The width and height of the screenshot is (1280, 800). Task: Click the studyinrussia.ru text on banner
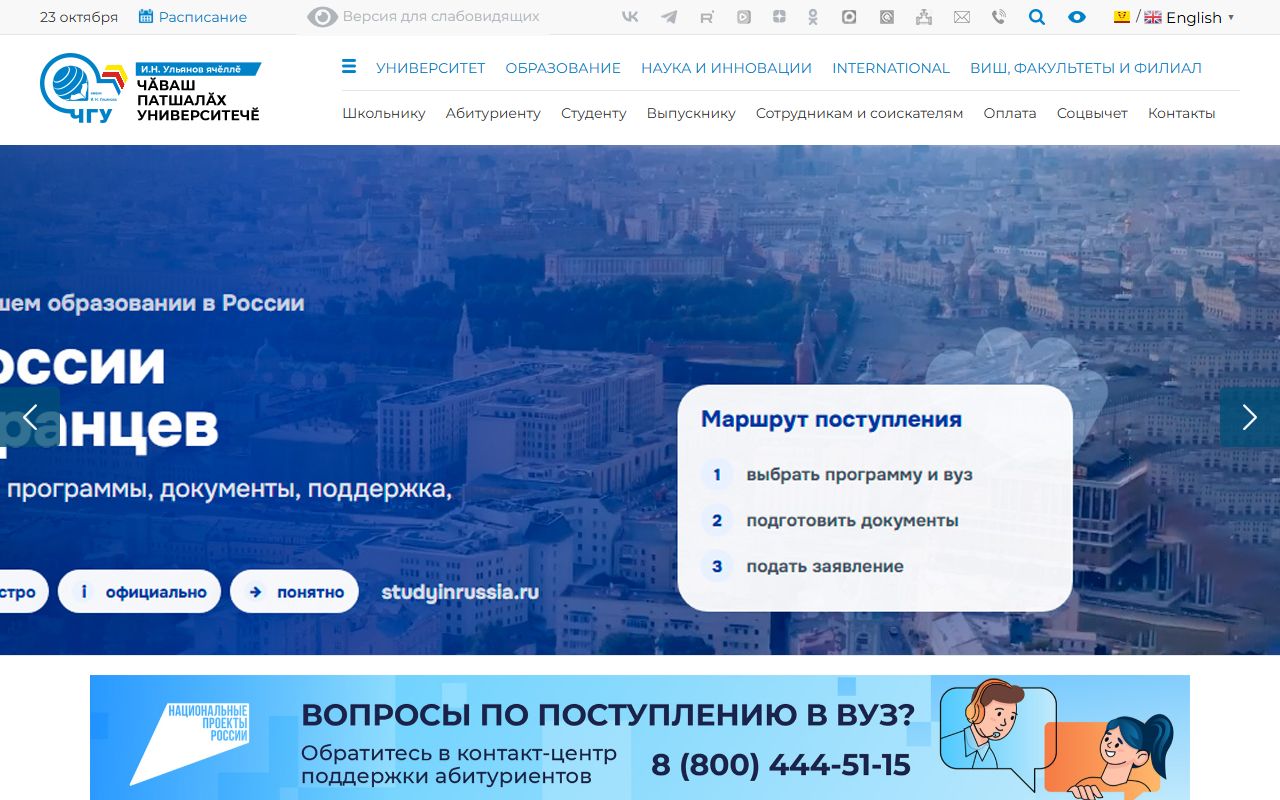[x=460, y=592]
